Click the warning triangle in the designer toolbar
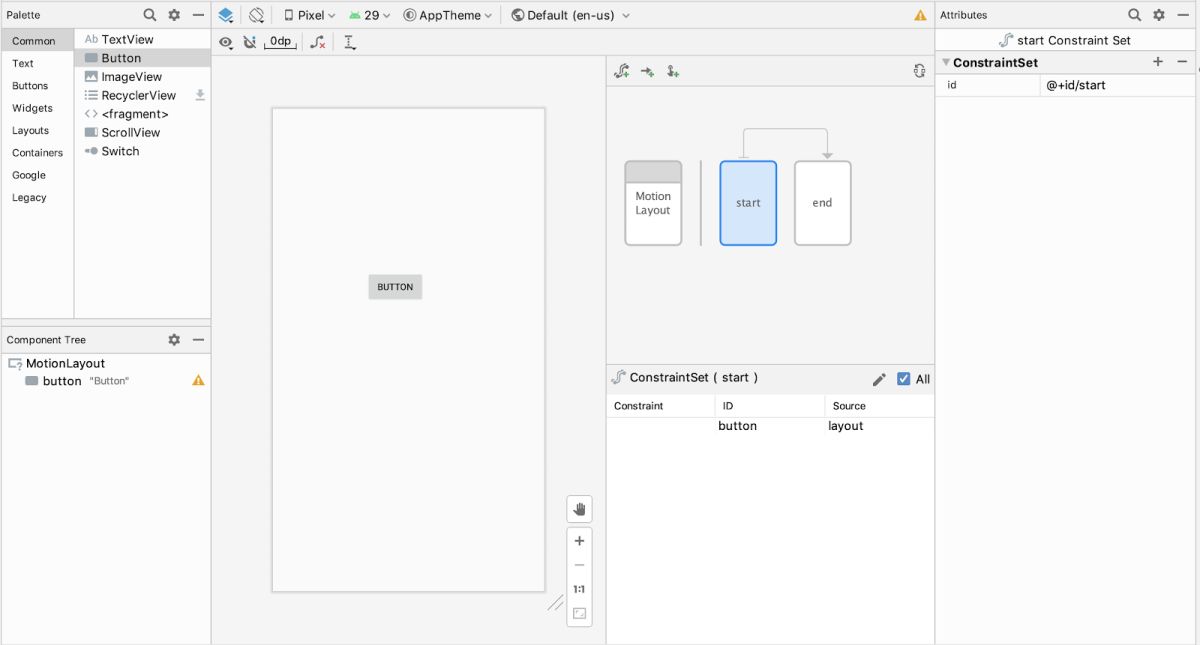The height and width of the screenshot is (645, 1200). [920, 16]
